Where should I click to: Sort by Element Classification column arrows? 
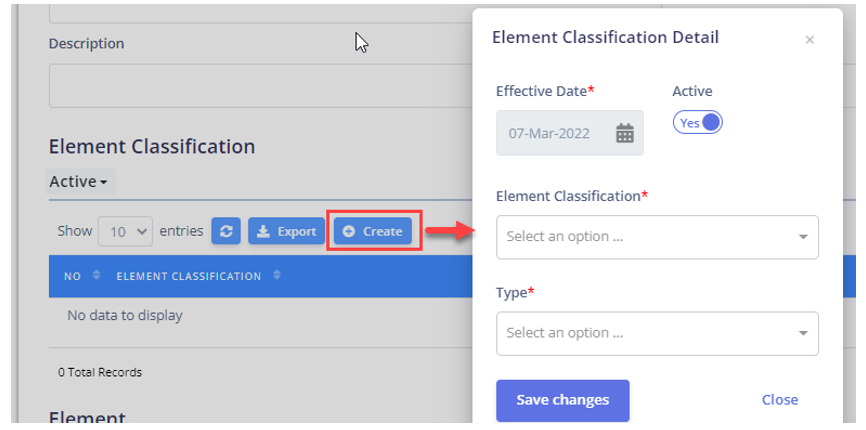pos(277,275)
